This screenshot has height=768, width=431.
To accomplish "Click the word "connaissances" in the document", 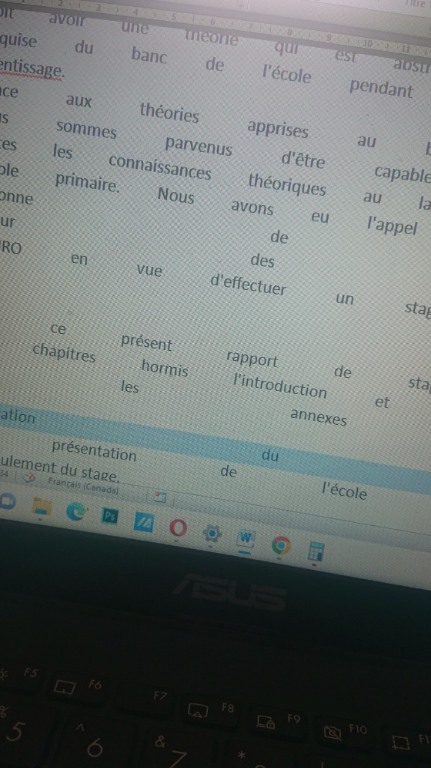I will coord(160,167).
